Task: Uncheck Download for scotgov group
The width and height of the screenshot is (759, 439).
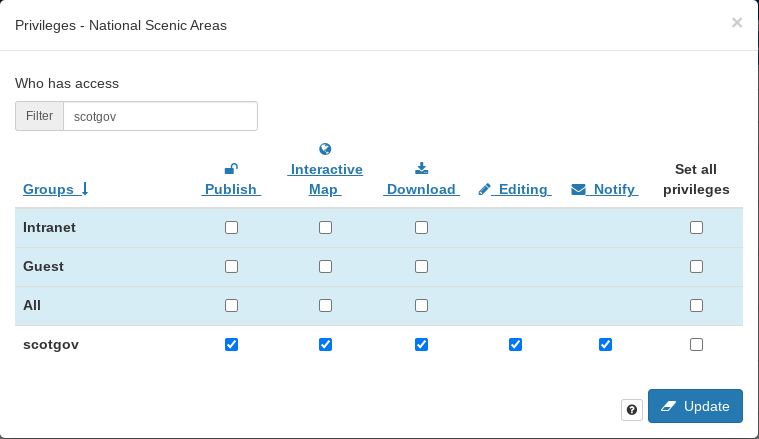Action: tap(422, 345)
